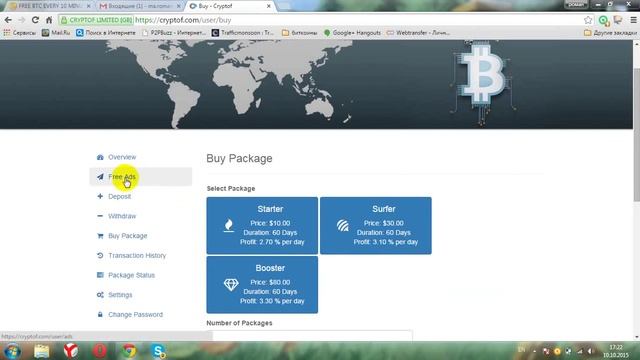The width and height of the screenshot is (640, 360).
Task: Click the Deposit plus icon
Action: (x=100, y=196)
